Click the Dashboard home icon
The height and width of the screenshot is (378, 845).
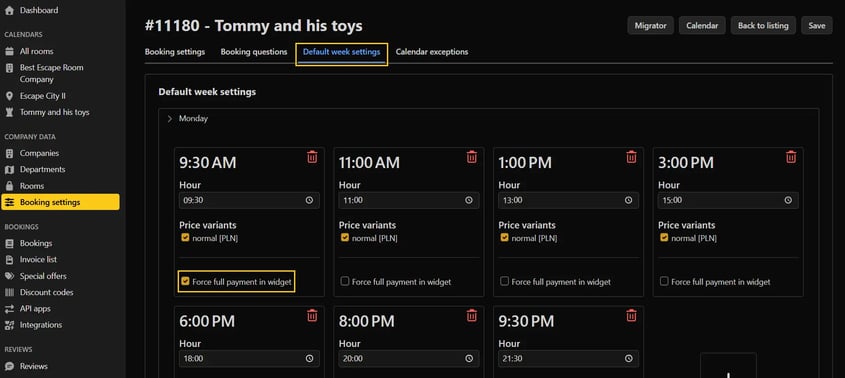click(x=9, y=10)
